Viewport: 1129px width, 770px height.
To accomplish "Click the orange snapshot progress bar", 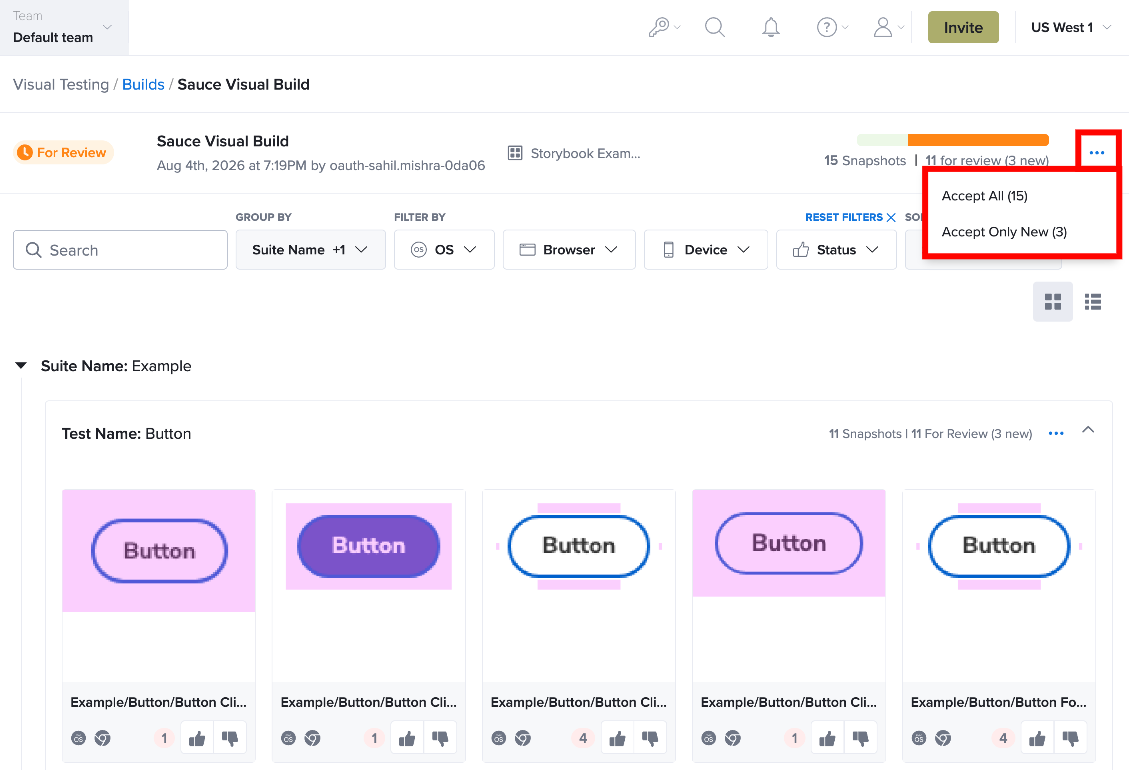I will pos(978,140).
